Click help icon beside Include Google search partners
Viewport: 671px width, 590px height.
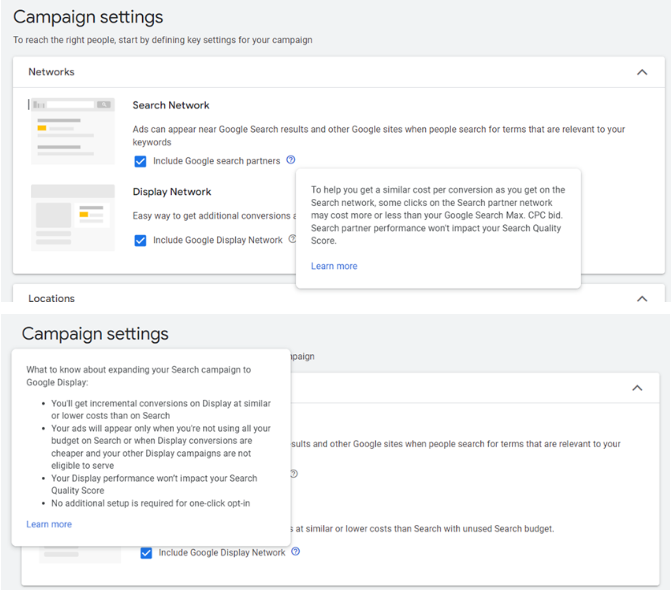pyautogui.click(x=291, y=160)
